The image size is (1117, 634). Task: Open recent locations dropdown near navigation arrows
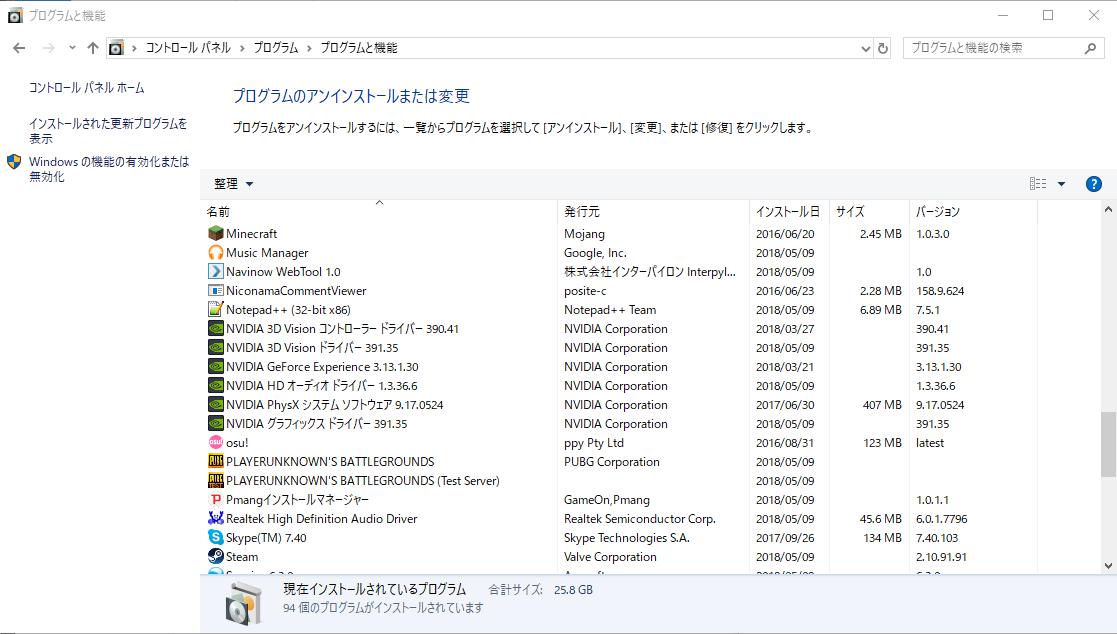(x=72, y=48)
